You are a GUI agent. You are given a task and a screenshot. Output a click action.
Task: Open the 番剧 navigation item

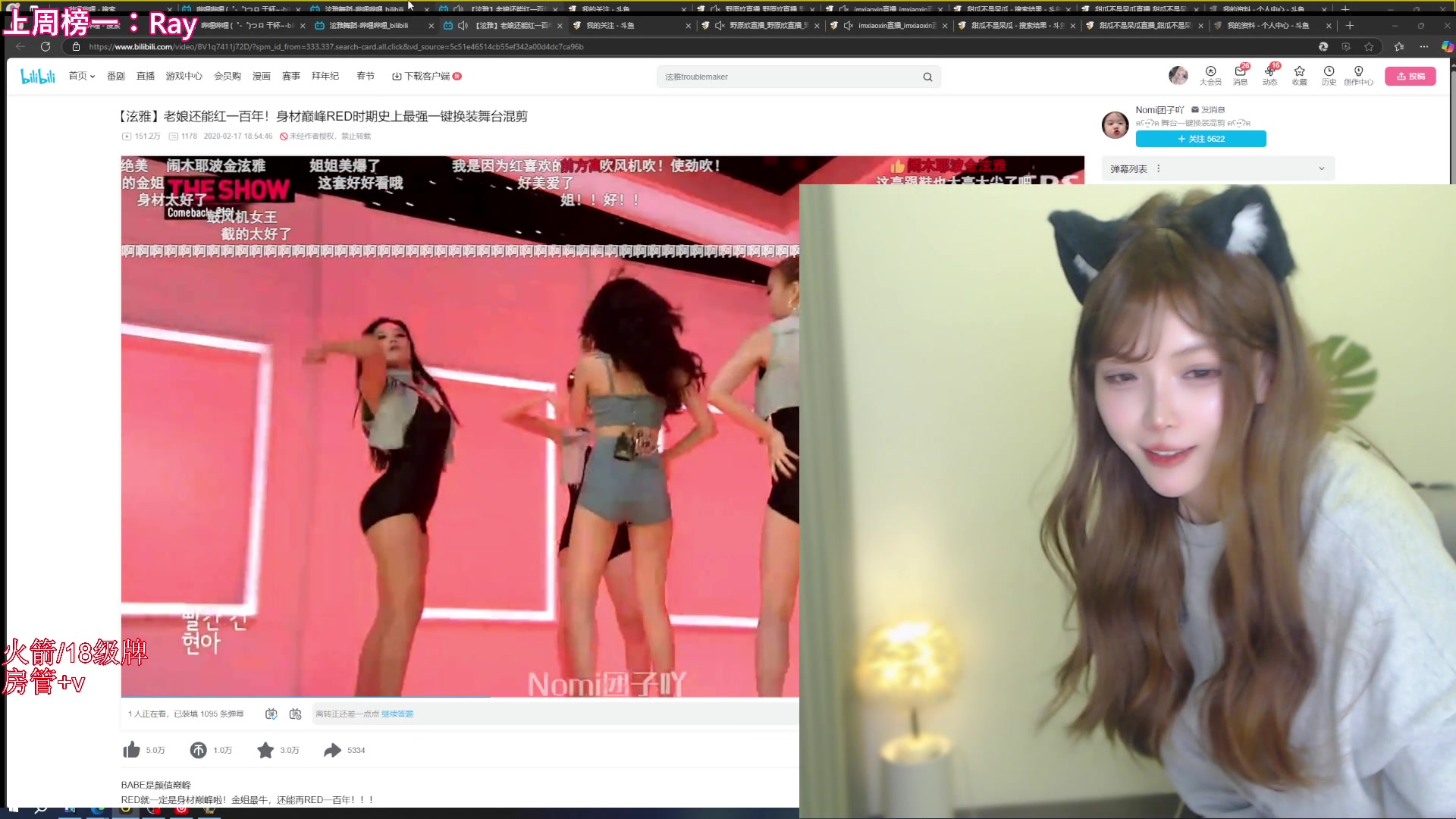[115, 76]
